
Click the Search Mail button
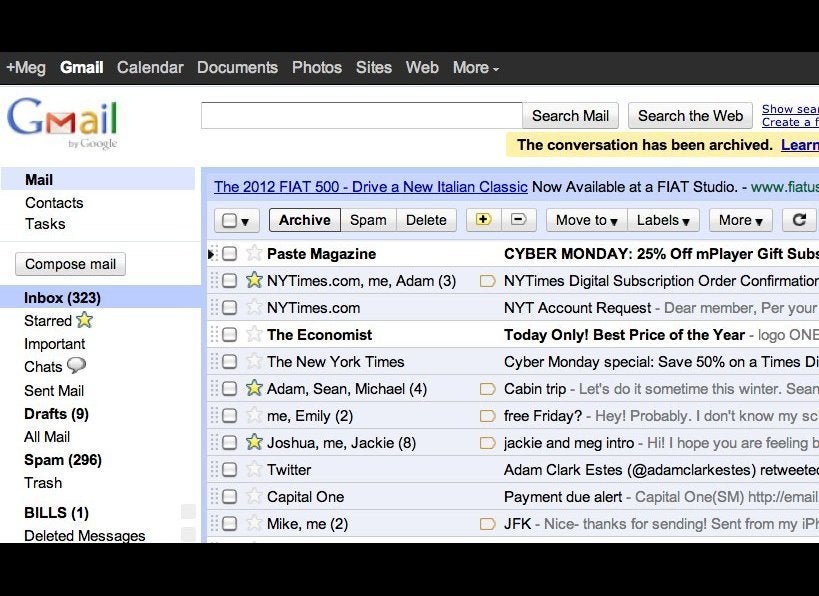click(570, 115)
